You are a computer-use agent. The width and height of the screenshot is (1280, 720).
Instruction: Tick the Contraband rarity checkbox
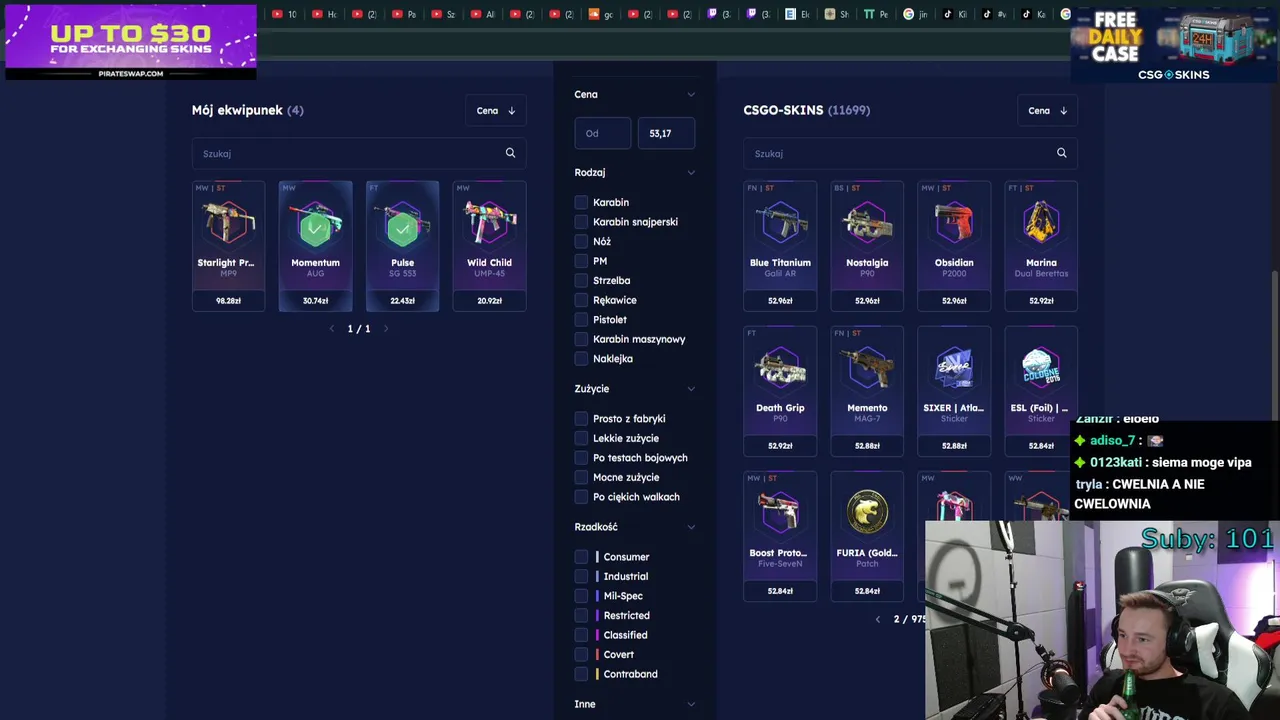[x=581, y=673]
